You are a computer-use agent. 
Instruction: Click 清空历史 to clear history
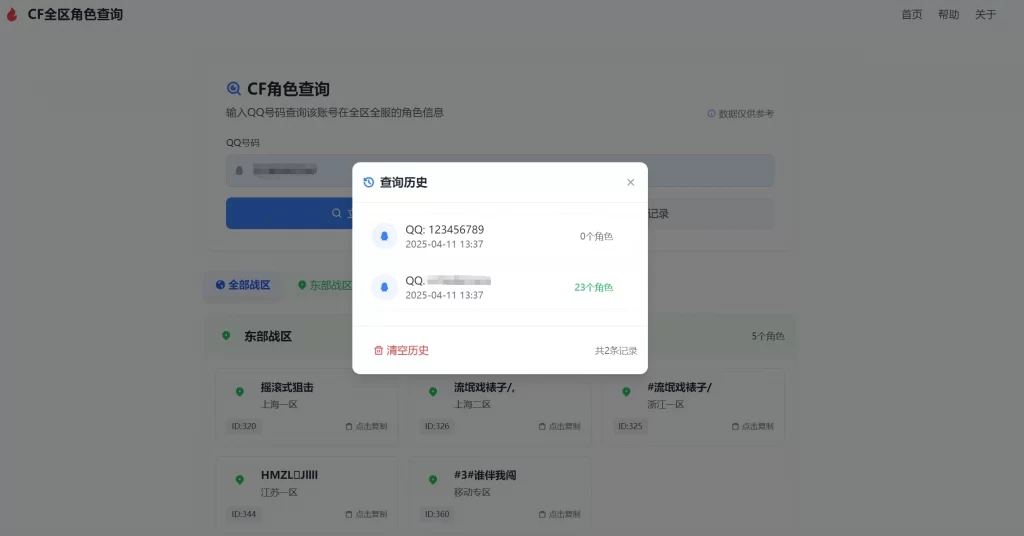tap(401, 351)
